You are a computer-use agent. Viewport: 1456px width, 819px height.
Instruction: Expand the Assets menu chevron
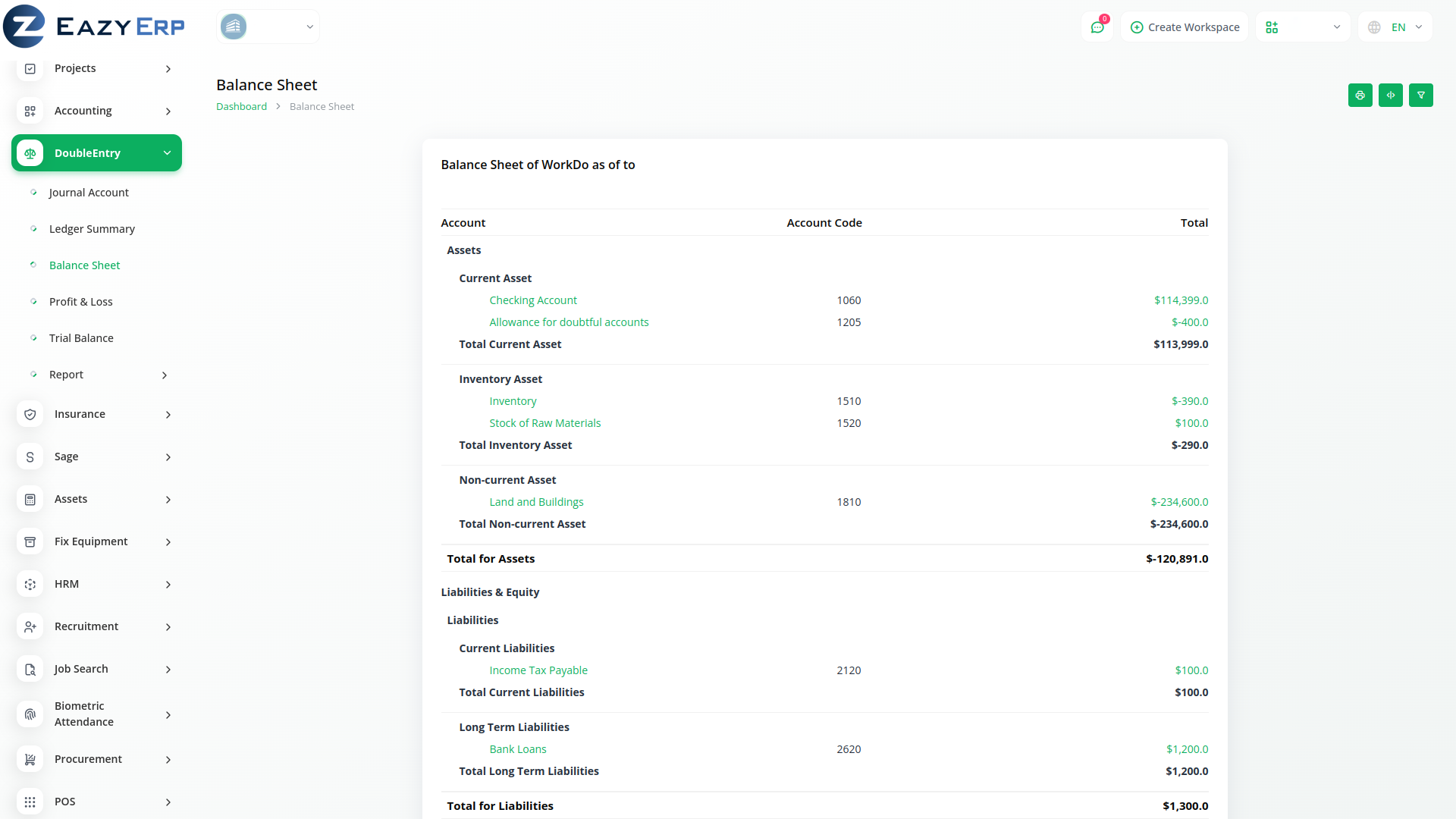[168, 500]
